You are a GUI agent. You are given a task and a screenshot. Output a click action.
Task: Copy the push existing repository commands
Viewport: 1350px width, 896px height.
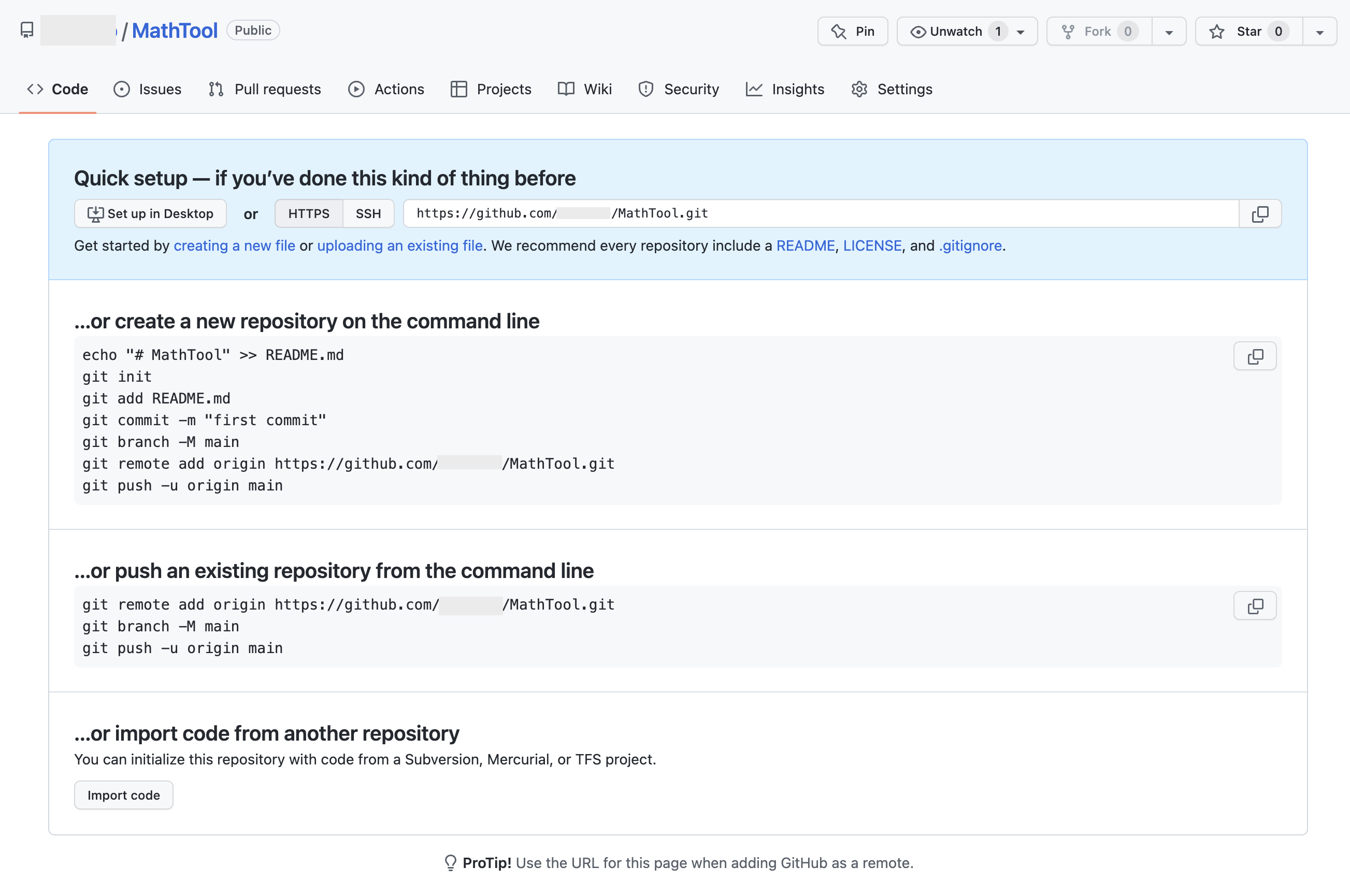[1255, 606]
